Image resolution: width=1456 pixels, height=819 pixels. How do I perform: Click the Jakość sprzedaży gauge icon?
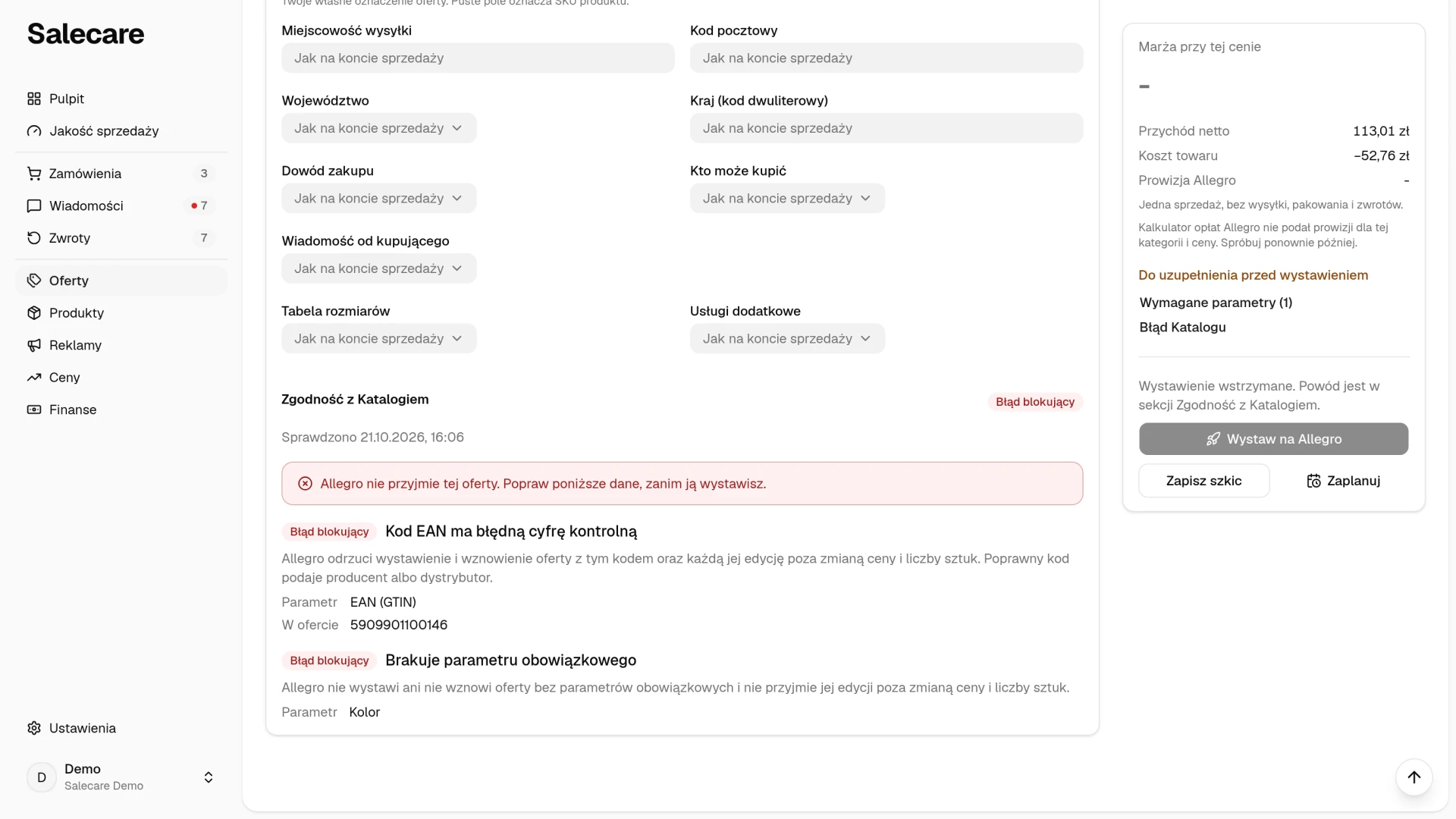pos(34,131)
